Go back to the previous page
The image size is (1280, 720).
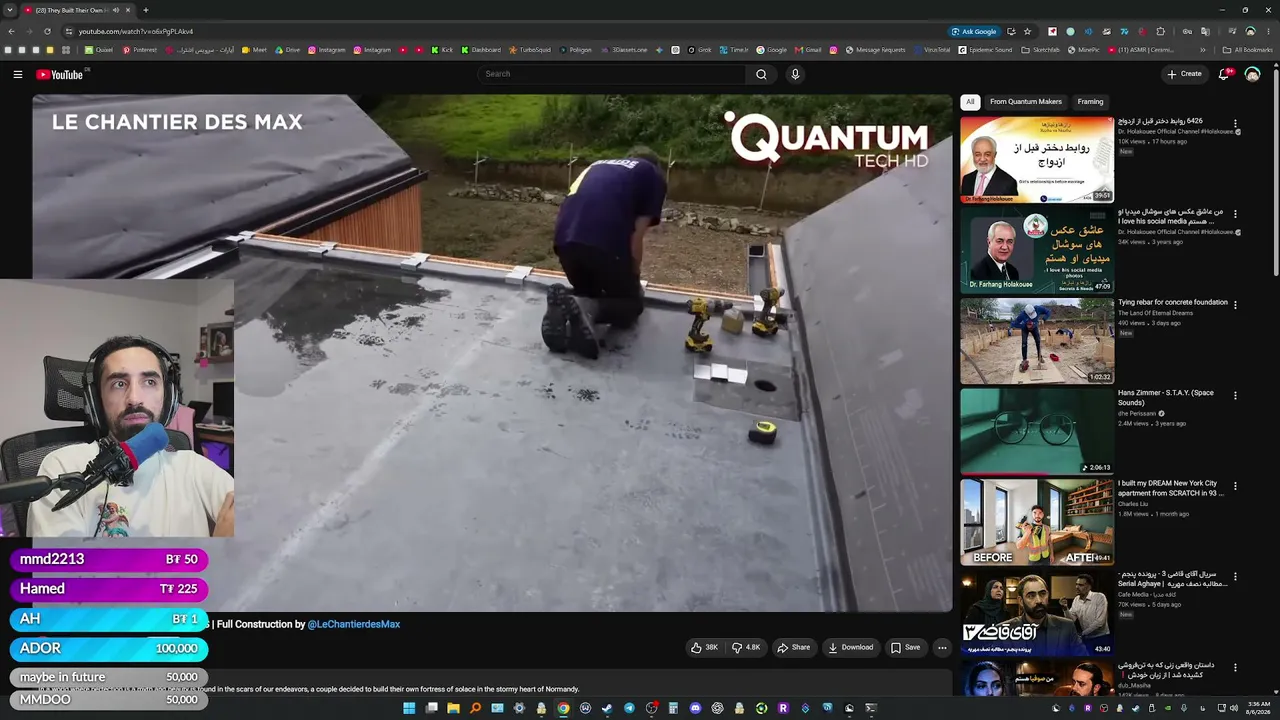(11, 31)
